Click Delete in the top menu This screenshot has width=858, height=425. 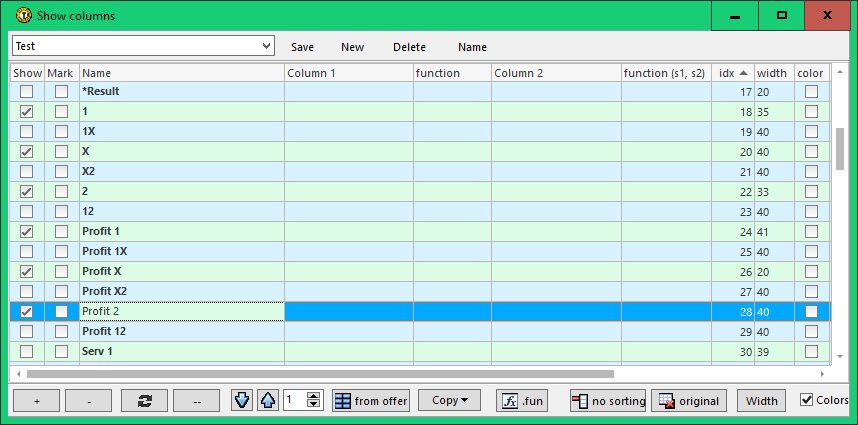point(409,47)
